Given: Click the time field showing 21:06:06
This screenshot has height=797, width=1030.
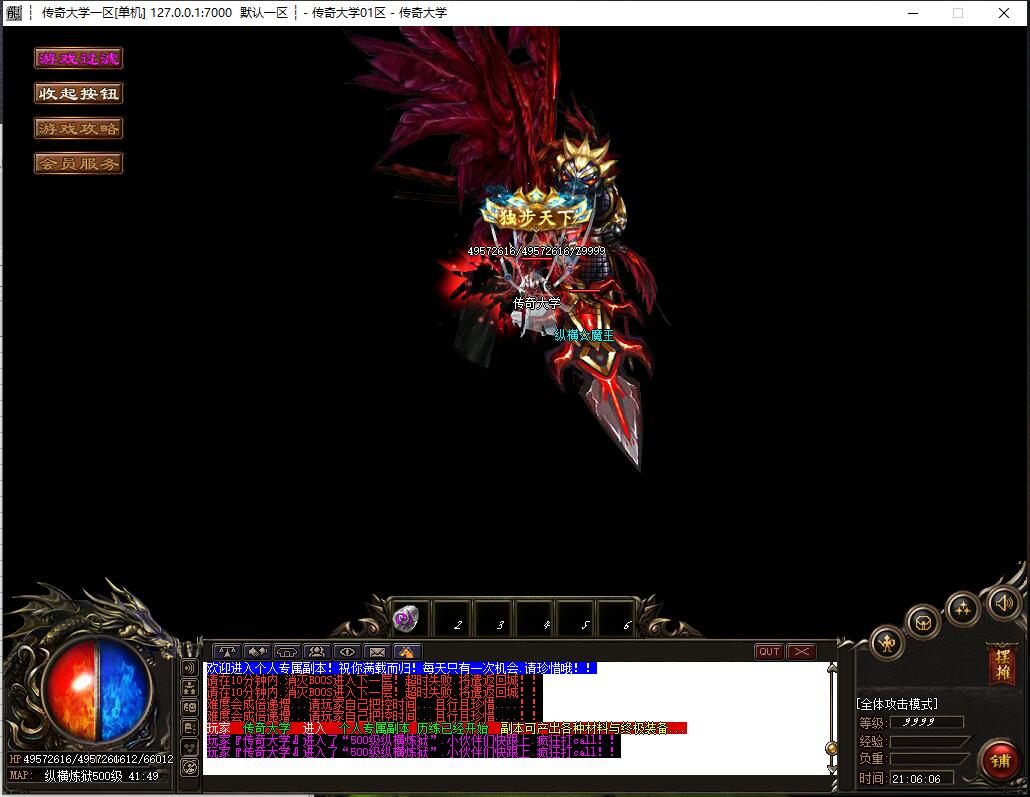Looking at the screenshot, I should [x=921, y=779].
